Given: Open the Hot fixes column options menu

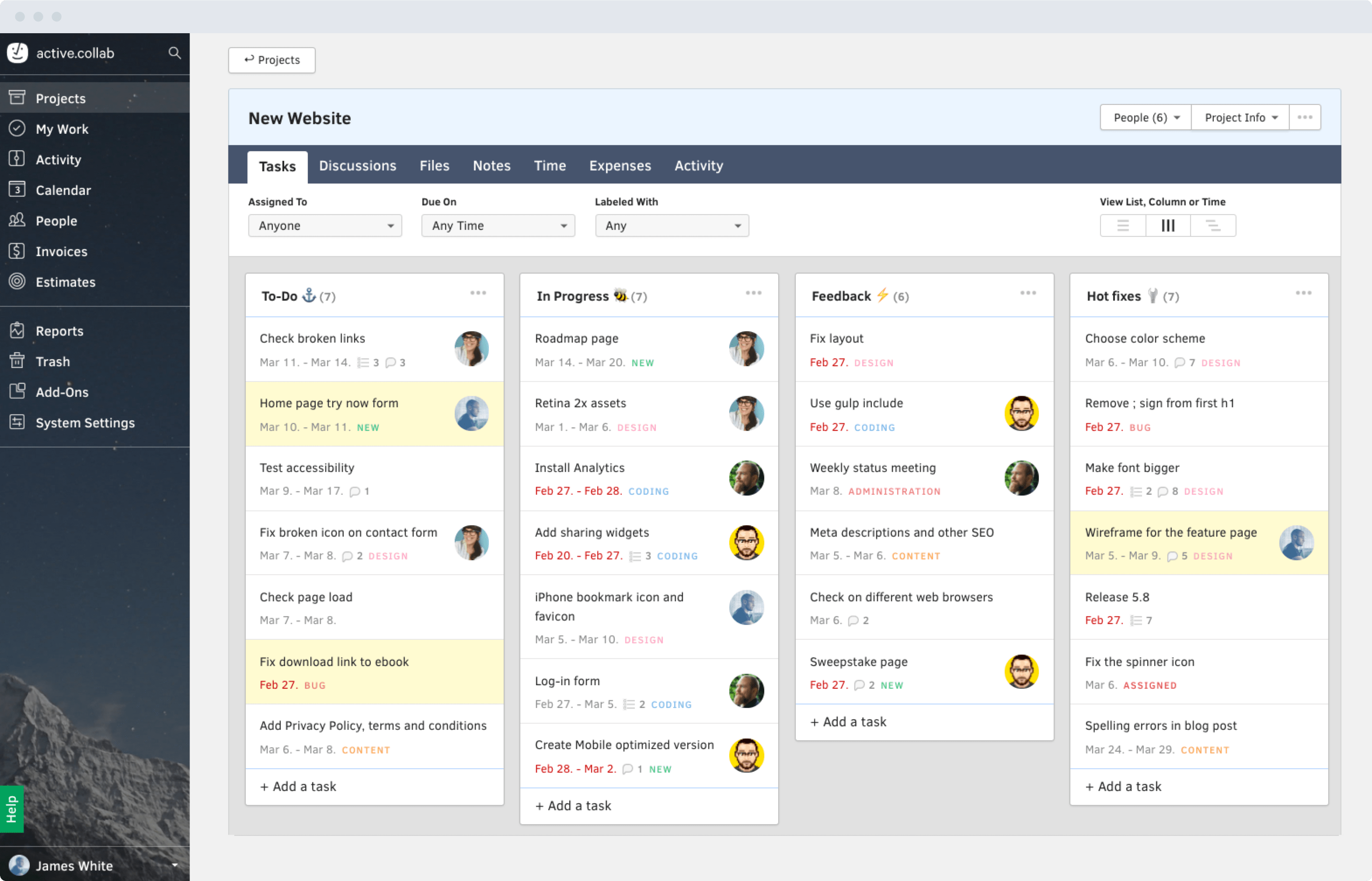Looking at the screenshot, I should click(1303, 293).
